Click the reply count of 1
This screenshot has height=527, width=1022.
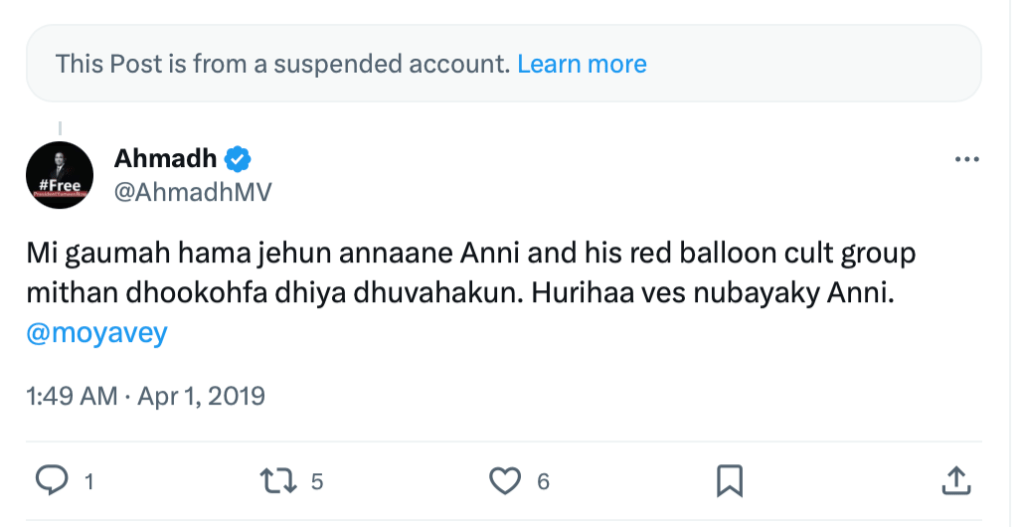[89, 482]
